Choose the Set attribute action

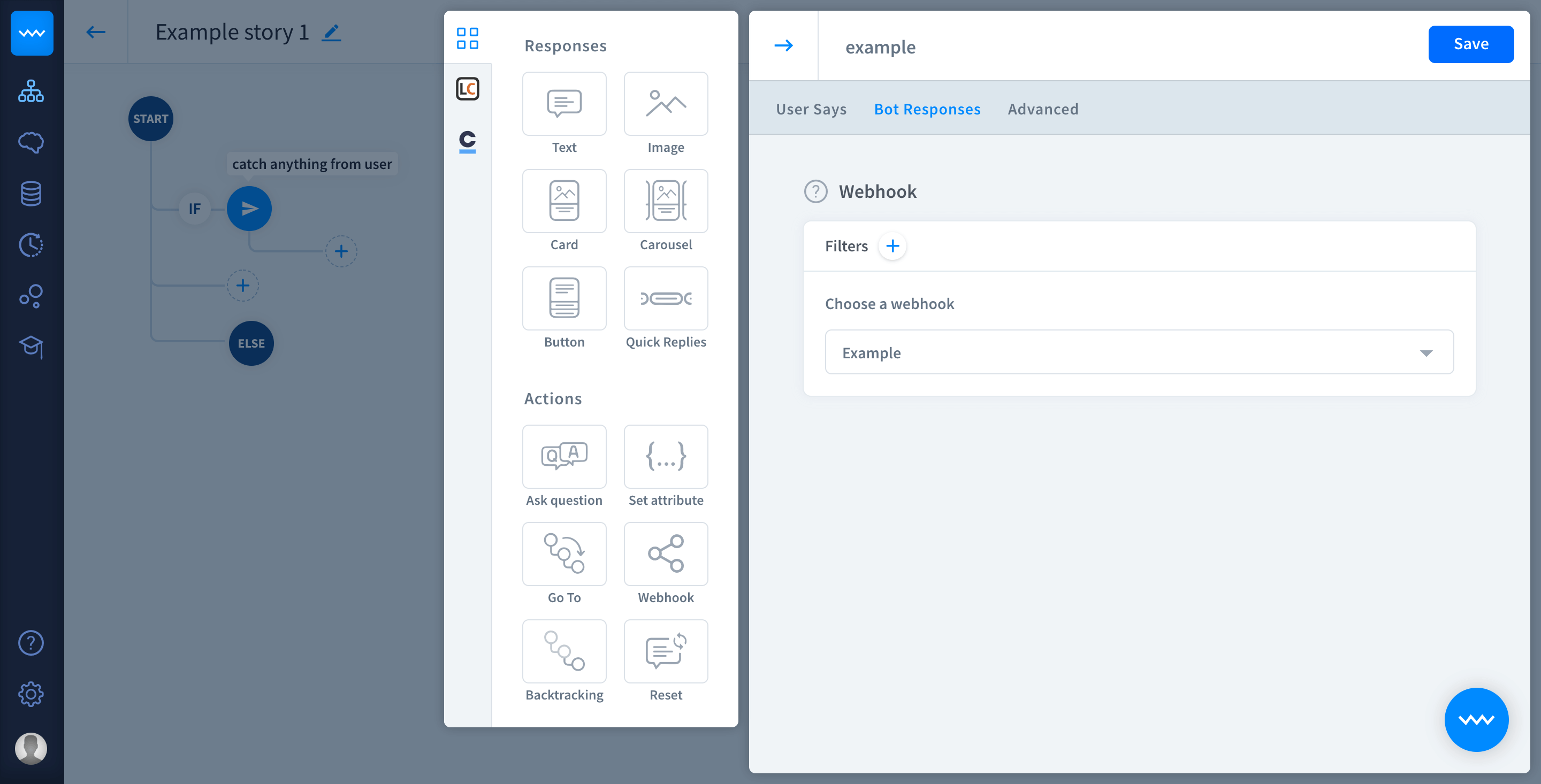point(665,456)
